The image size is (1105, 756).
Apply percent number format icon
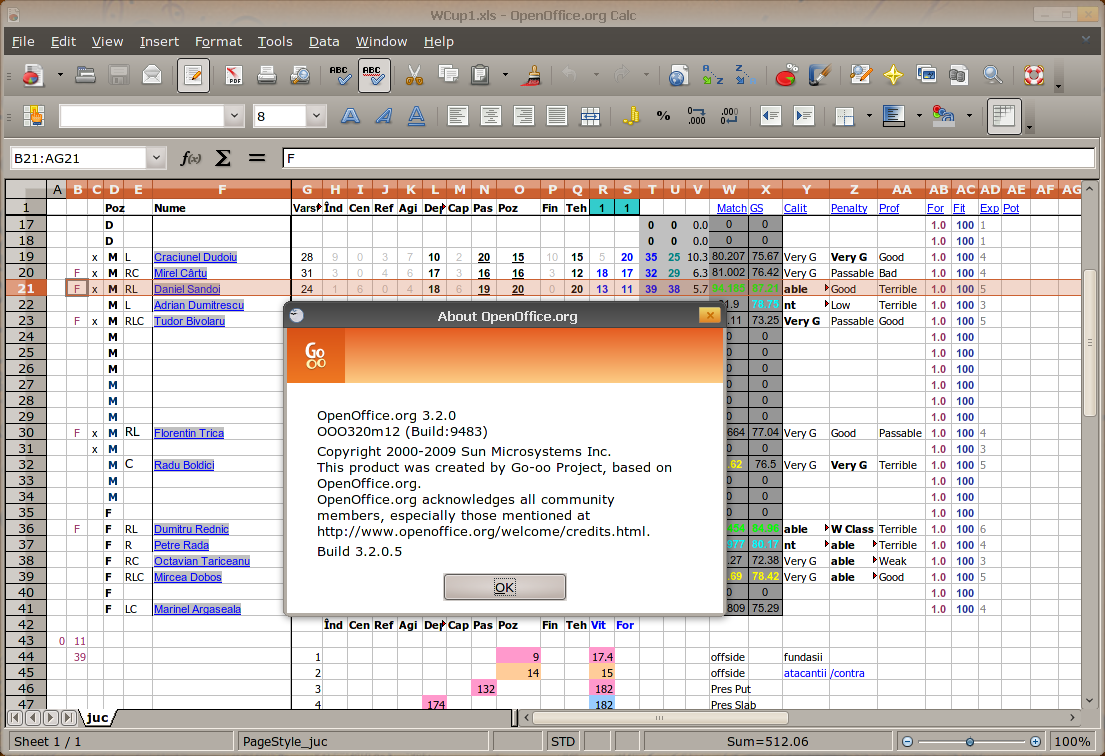(x=663, y=116)
